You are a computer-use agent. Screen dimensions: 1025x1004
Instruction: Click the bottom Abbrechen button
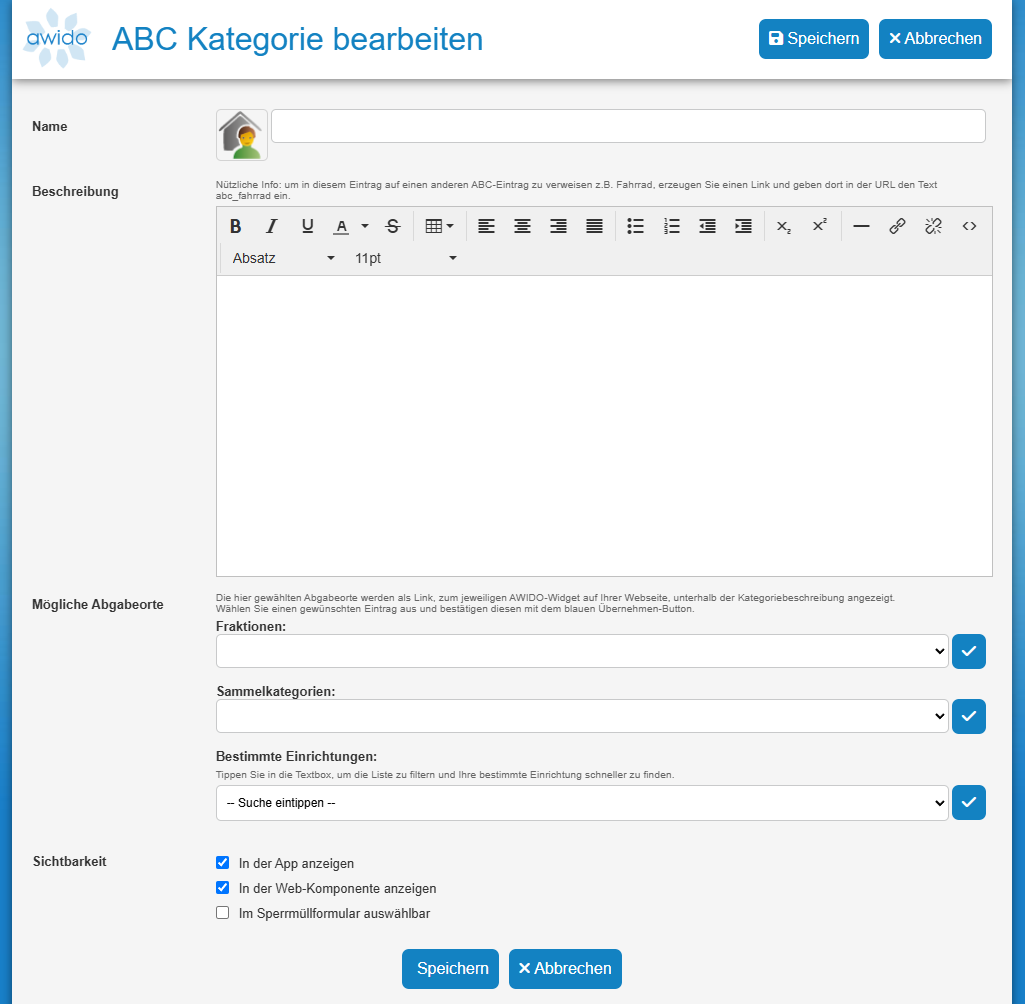[x=565, y=968]
